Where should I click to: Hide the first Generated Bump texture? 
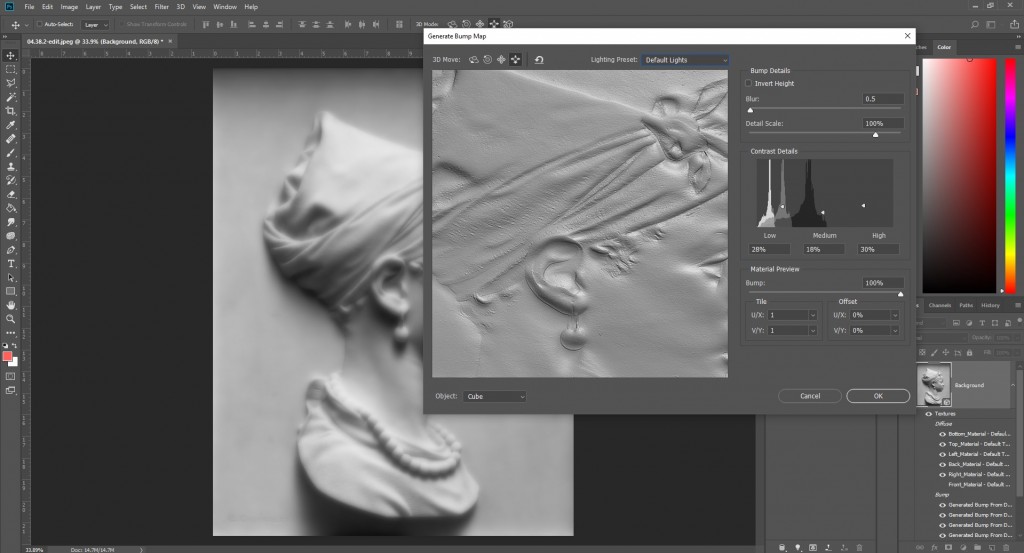click(x=942, y=505)
